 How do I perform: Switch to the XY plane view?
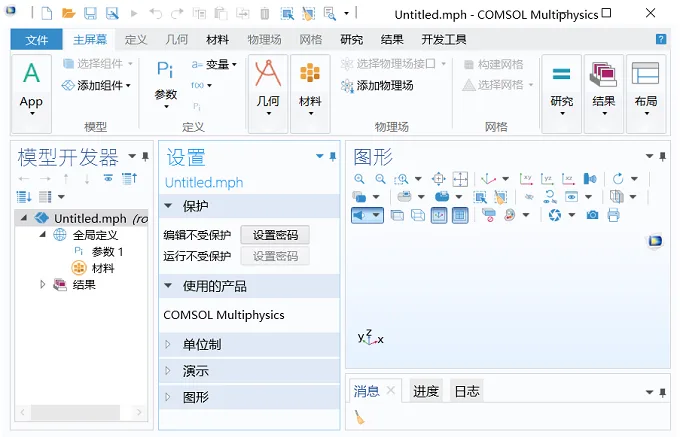coord(526,179)
